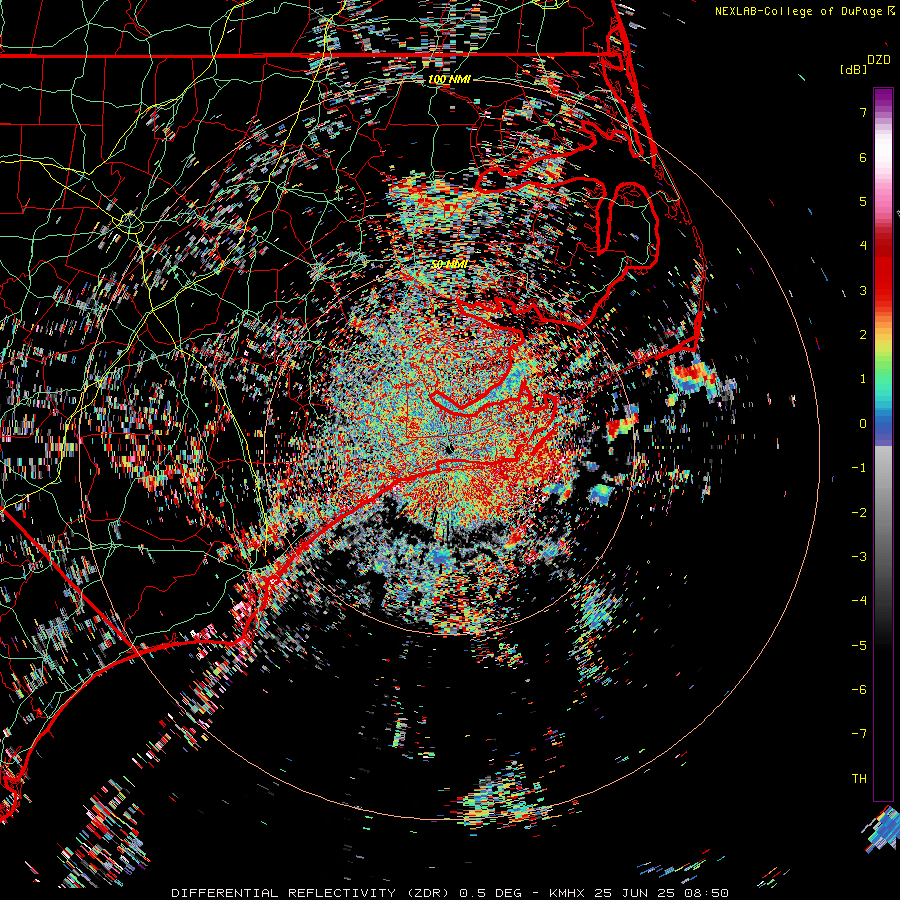Click the -2 scale value
This screenshot has width=900, height=900.
click(859, 513)
